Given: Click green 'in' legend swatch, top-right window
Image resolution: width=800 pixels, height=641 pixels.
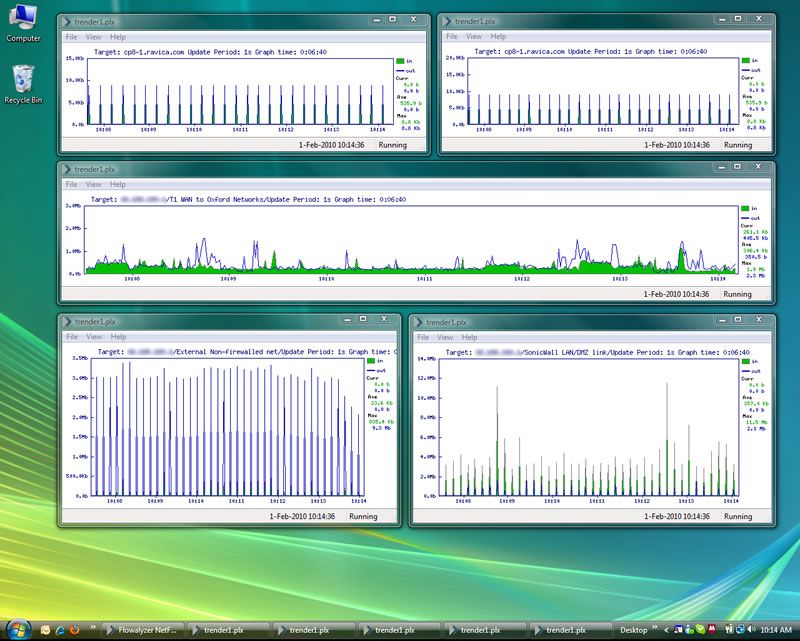Looking at the screenshot, I should [745, 61].
